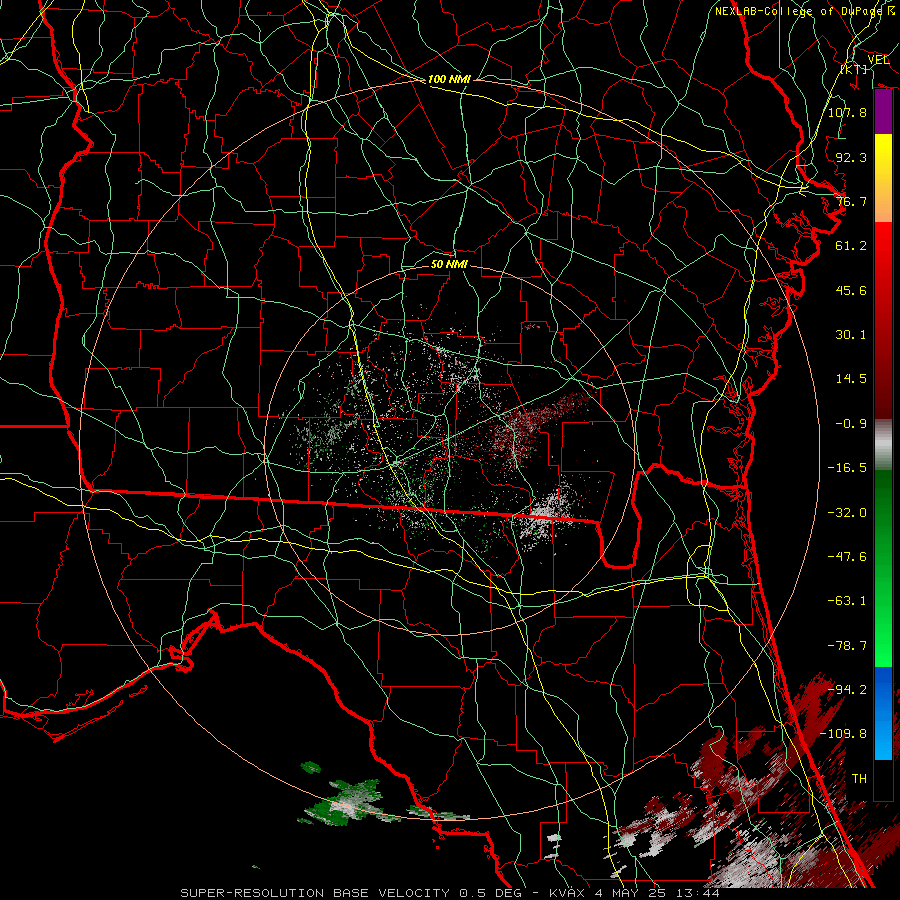900x900 pixels.
Task: Pick the blue segment of the color bar
Action: pyautogui.click(x=883, y=712)
